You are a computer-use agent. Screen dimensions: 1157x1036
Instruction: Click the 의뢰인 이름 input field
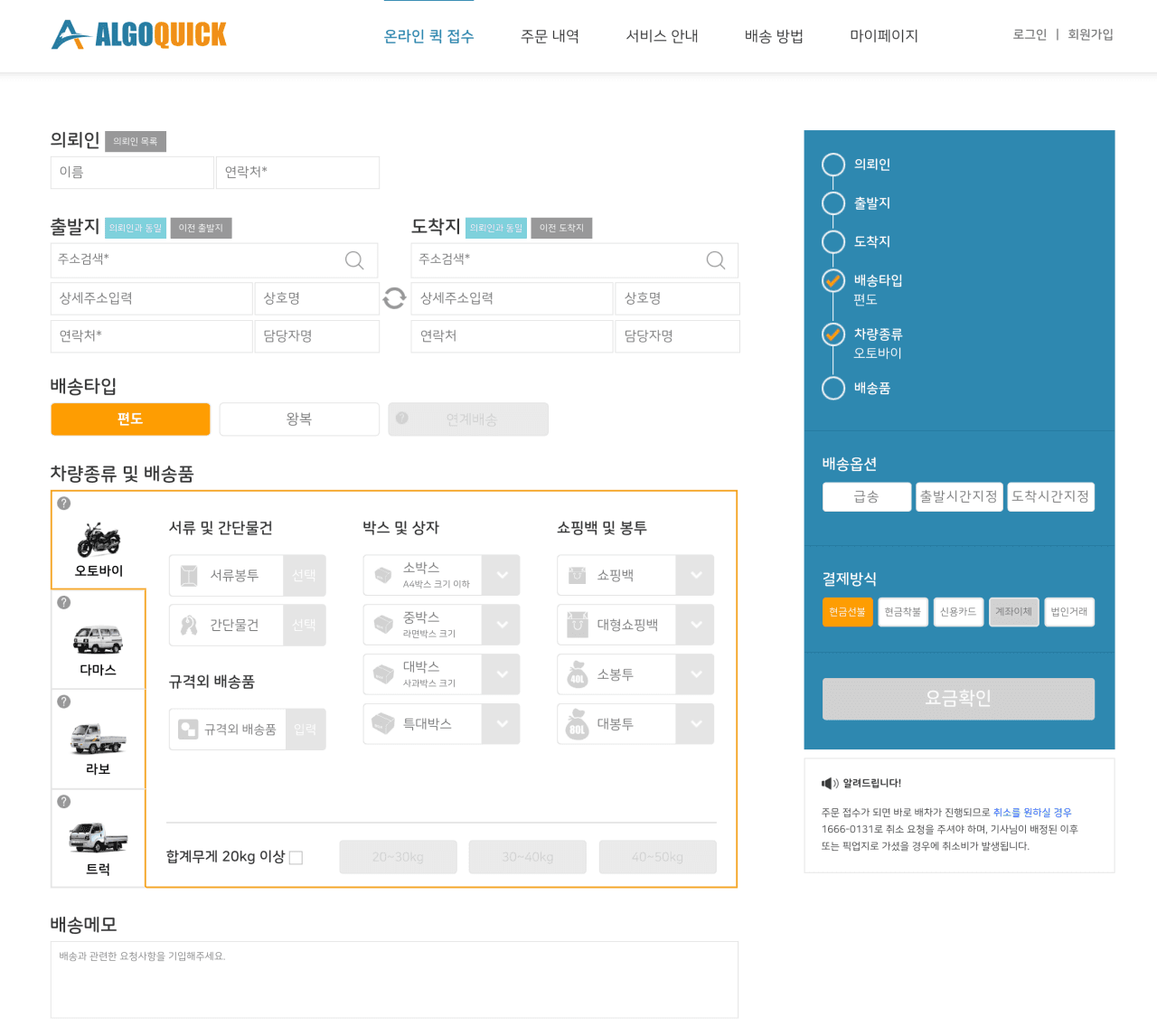click(x=133, y=173)
